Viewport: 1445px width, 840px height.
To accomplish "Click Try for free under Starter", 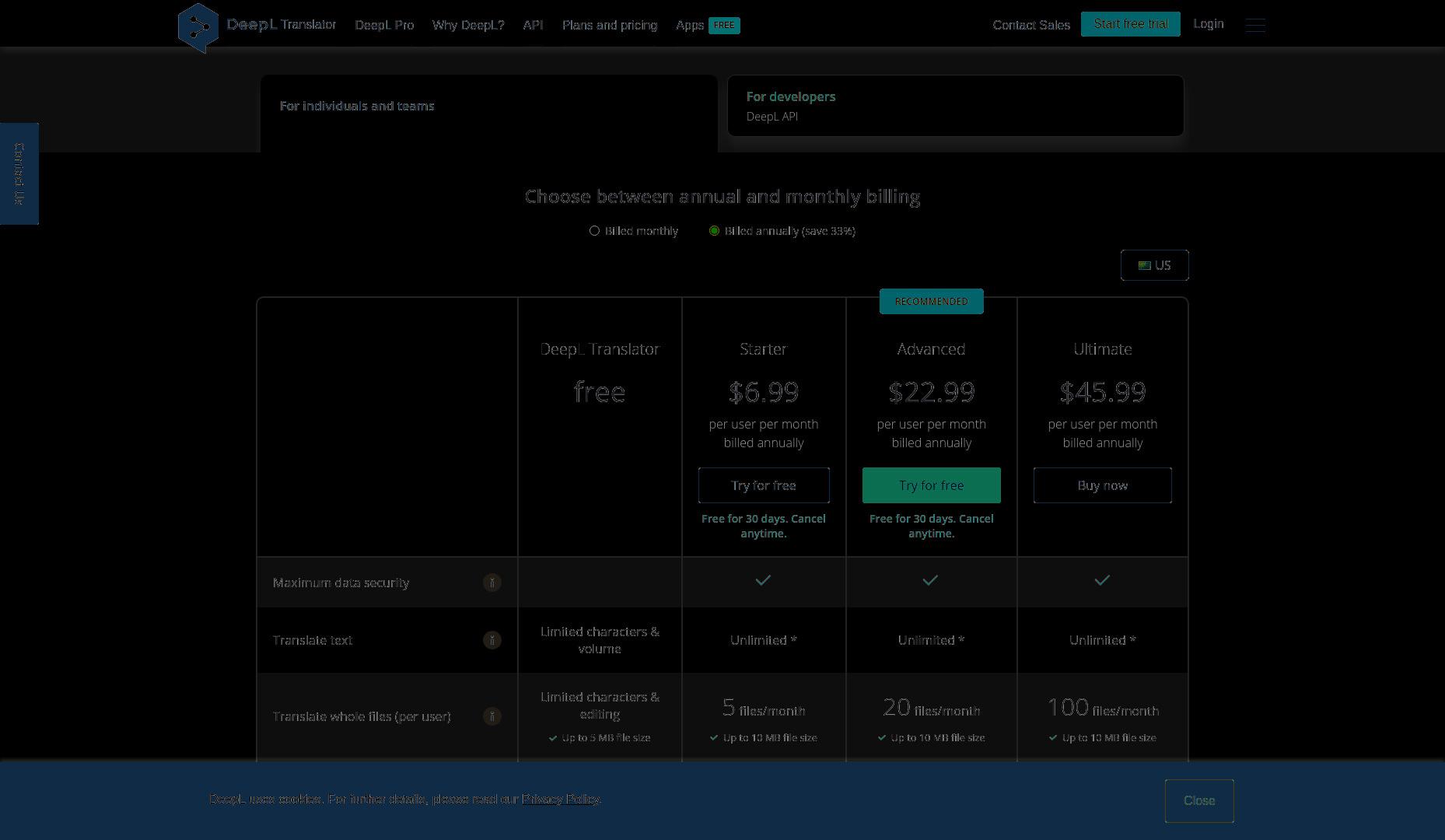I will pos(764,485).
